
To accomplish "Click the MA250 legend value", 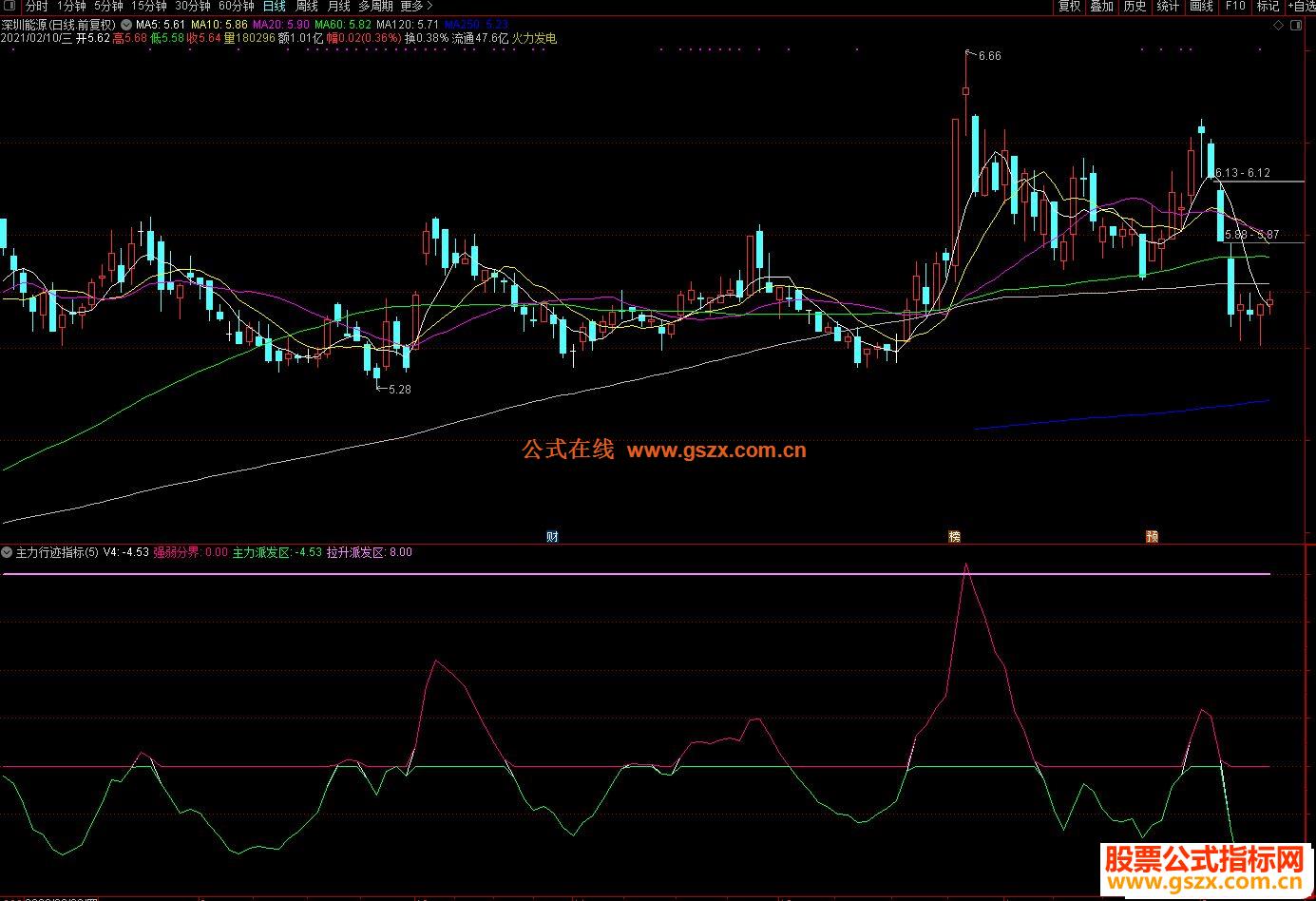I will point(475,25).
